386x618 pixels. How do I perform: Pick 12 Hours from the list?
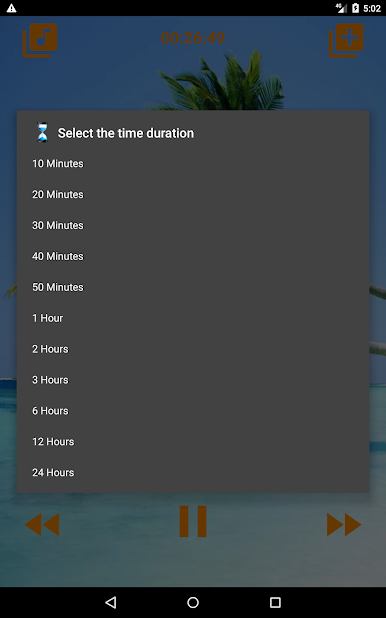point(193,441)
